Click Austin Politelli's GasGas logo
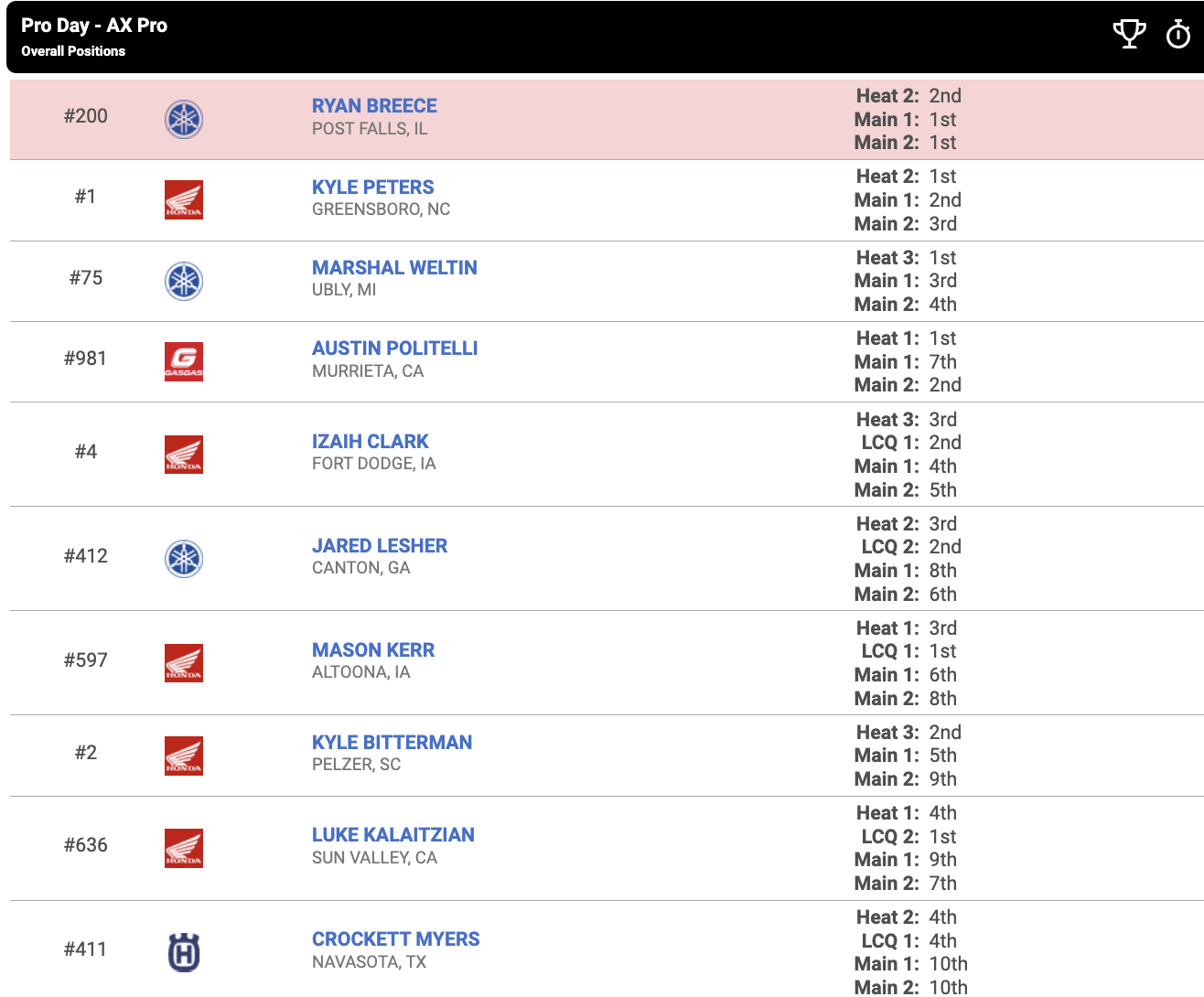Viewport: 1204px width, 997px height. click(184, 361)
